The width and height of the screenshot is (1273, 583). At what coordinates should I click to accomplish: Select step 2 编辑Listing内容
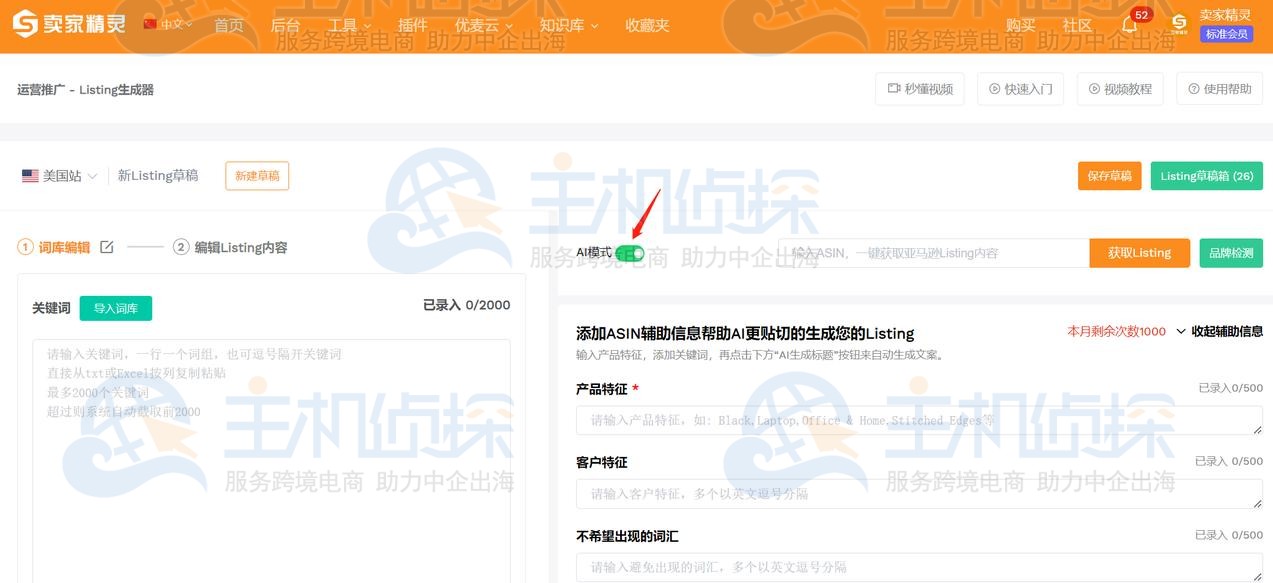click(230, 247)
